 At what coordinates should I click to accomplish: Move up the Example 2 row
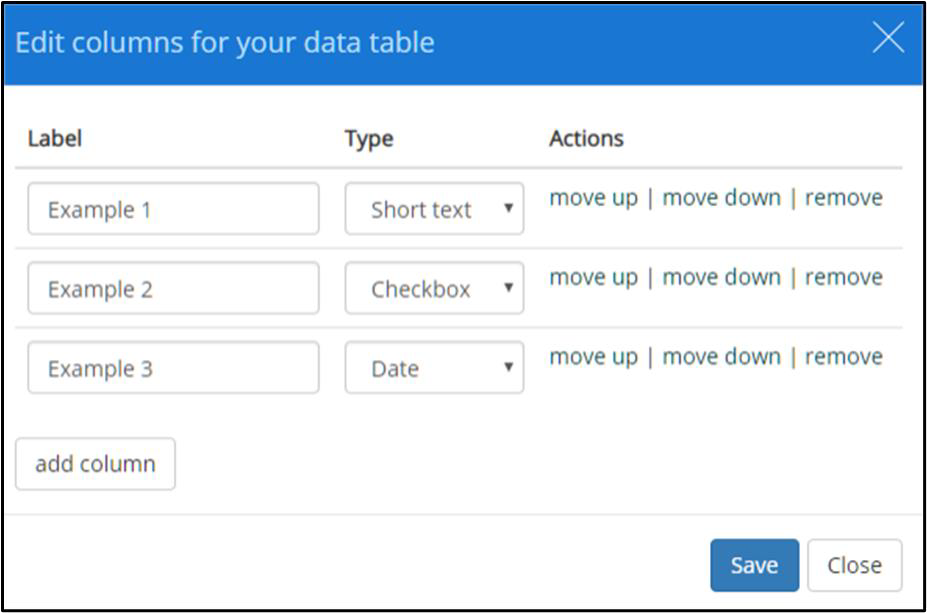pos(594,277)
